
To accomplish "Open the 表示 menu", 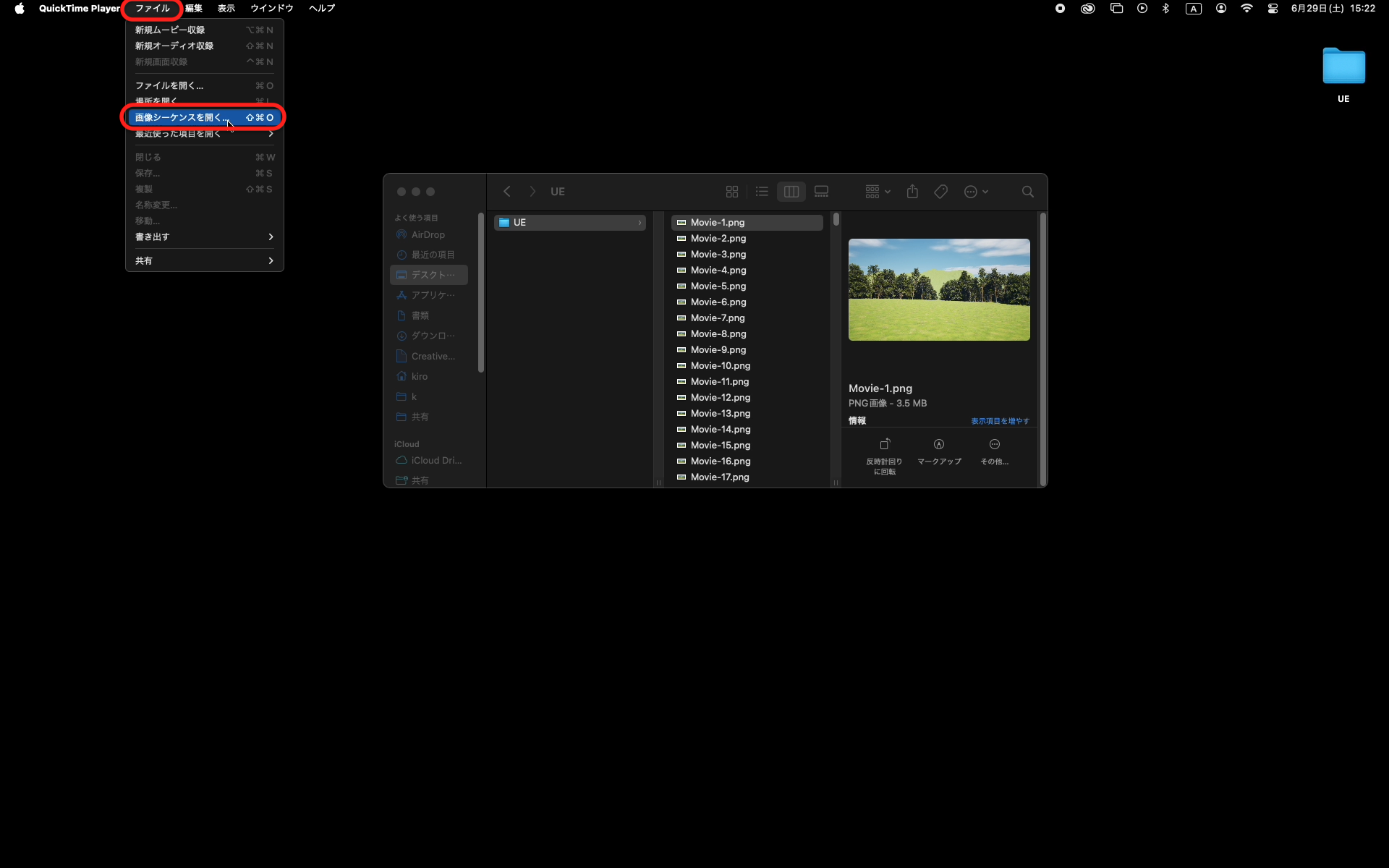I will [x=226, y=9].
